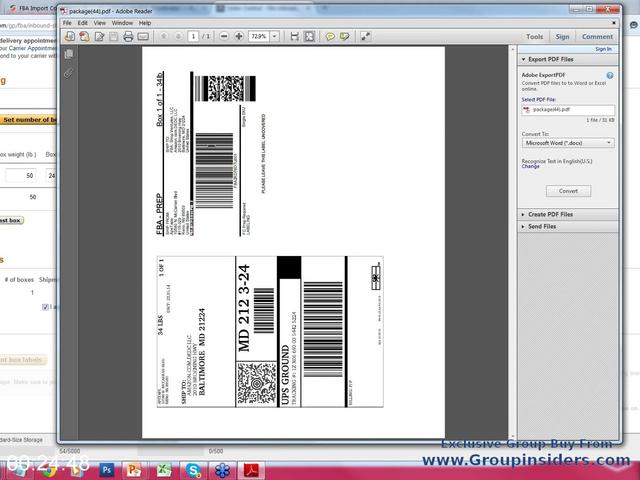Click the Open file toolbar icon
The width and height of the screenshot is (640, 480).
click(70, 36)
